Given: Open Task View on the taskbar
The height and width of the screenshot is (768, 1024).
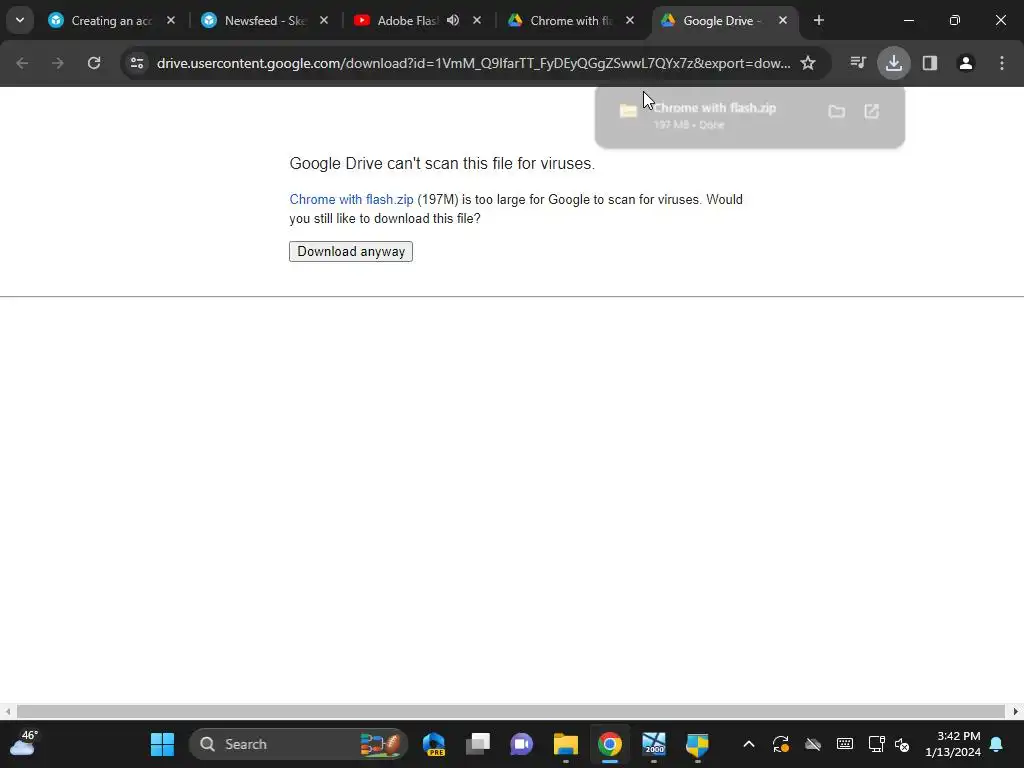Looking at the screenshot, I should pos(478,744).
